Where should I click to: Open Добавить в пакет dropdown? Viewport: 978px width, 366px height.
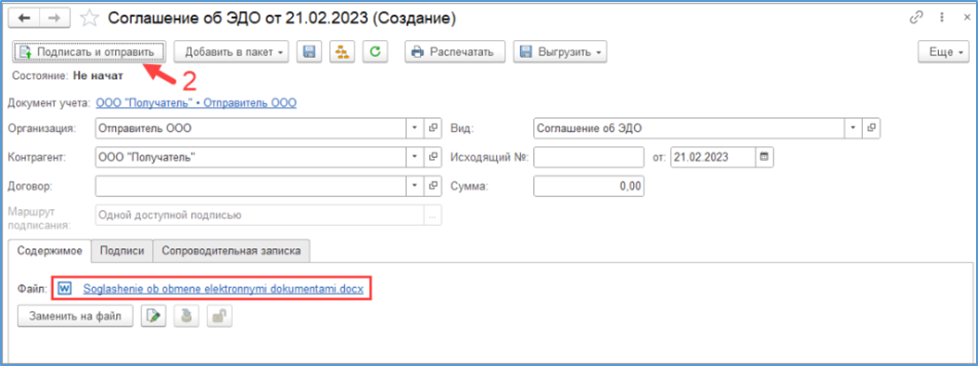pos(231,52)
